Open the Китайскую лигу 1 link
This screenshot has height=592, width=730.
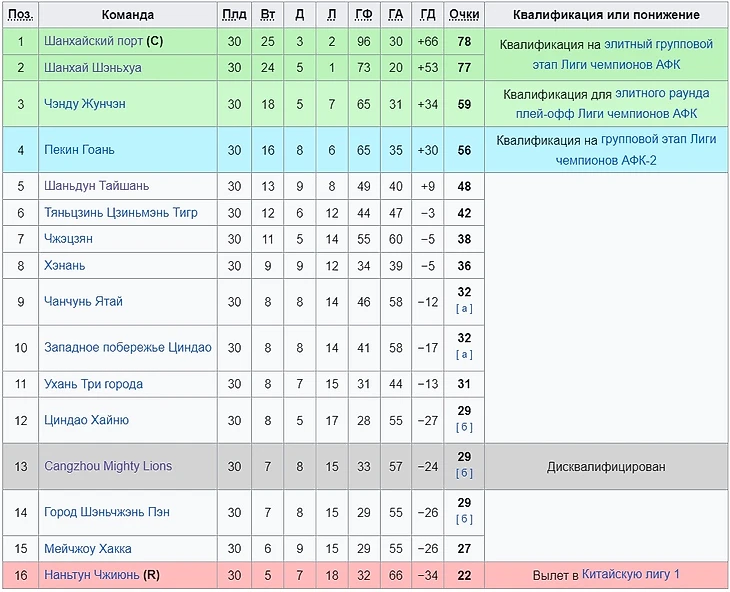coord(630,575)
